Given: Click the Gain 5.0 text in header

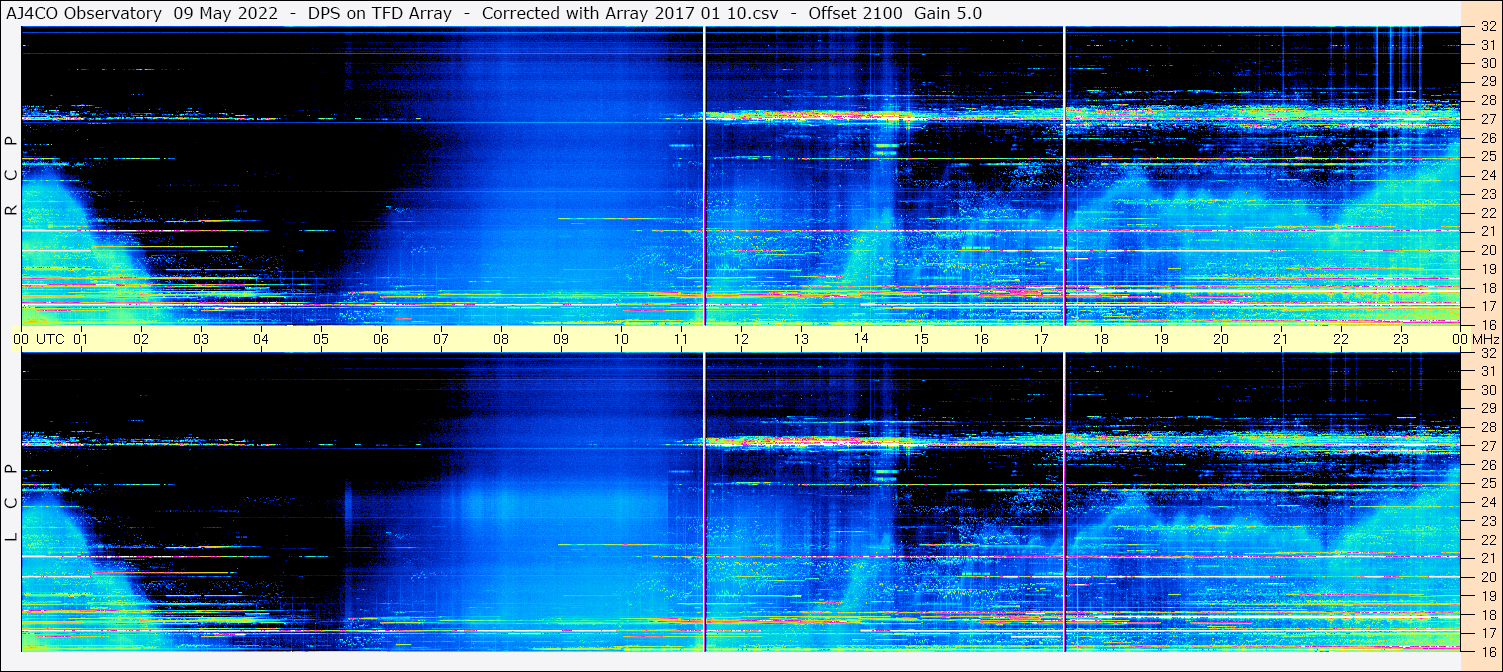Looking at the screenshot, I should (947, 13).
